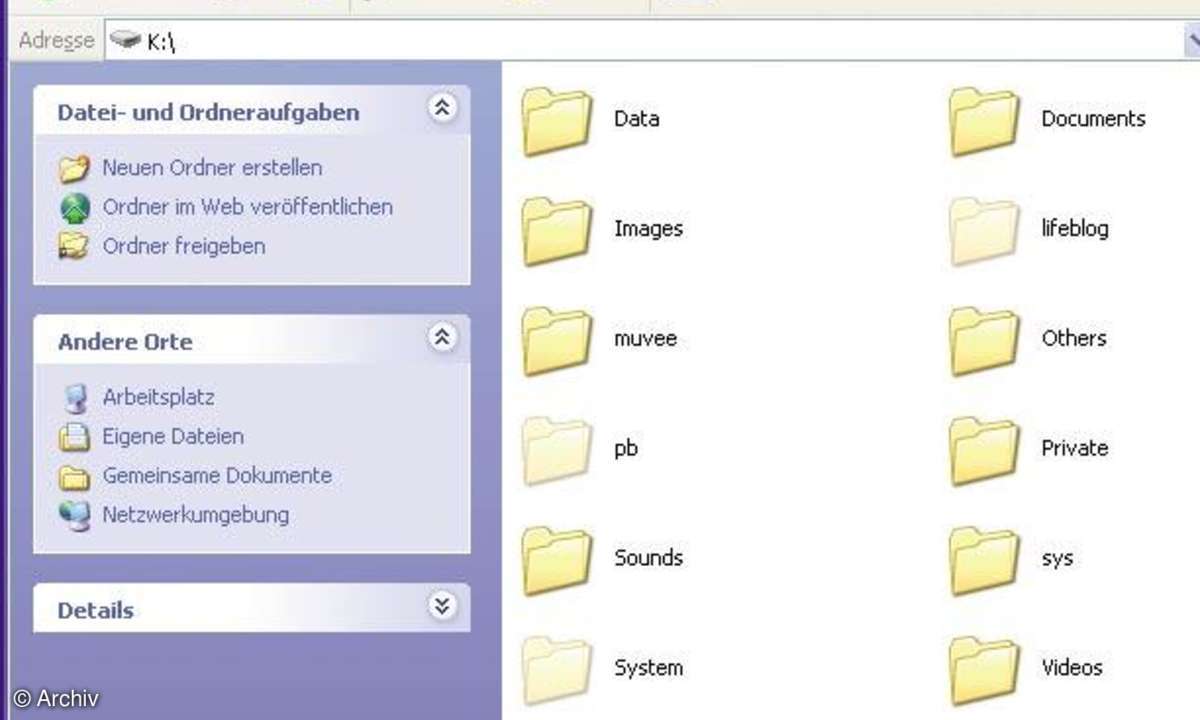Click the Neuen Ordner erstellen icon
Image resolution: width=1200 pixels, height=720 pixels.
click(x=74, y=168)
